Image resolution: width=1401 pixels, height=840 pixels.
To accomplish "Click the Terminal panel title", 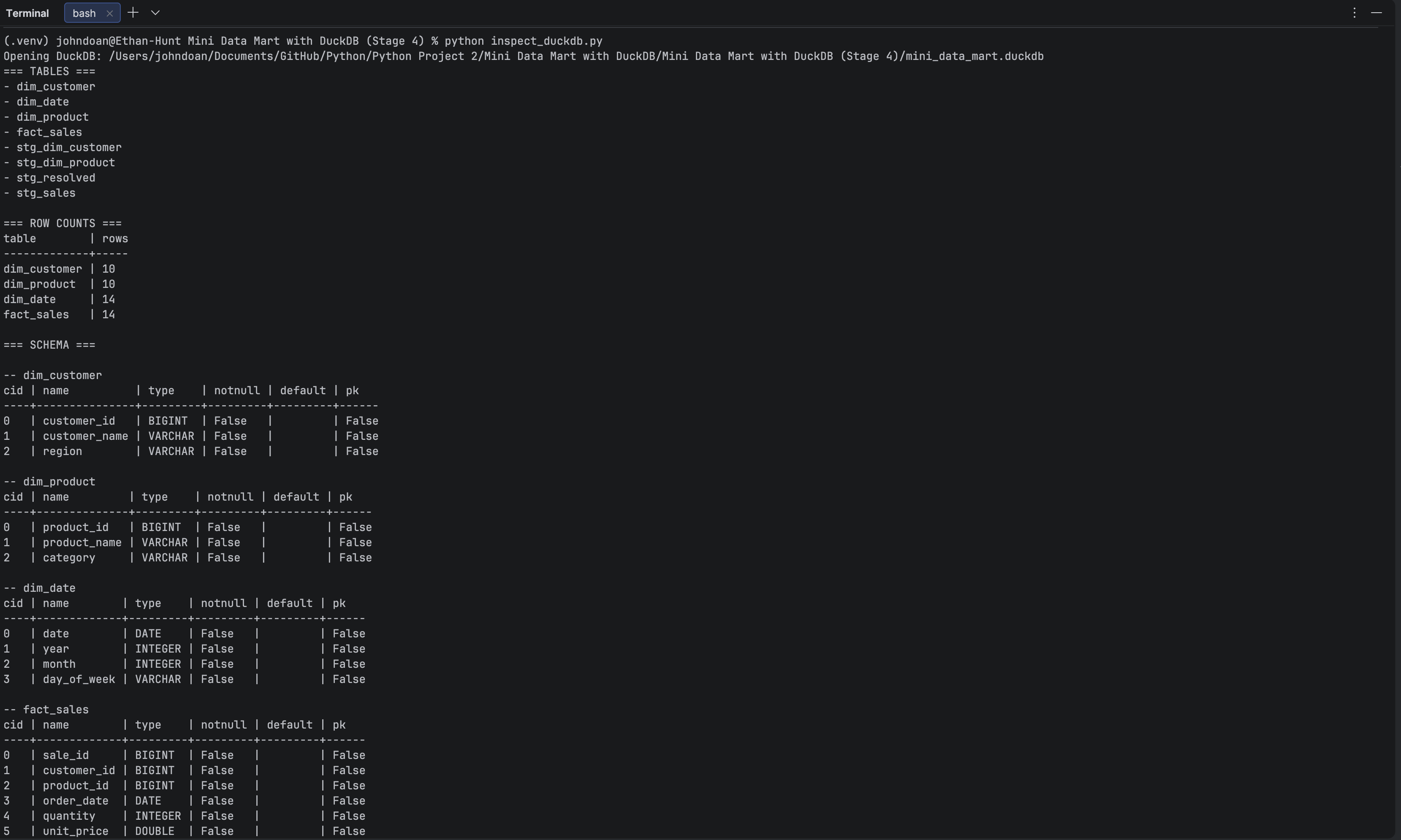I will (x=27, y=13).
